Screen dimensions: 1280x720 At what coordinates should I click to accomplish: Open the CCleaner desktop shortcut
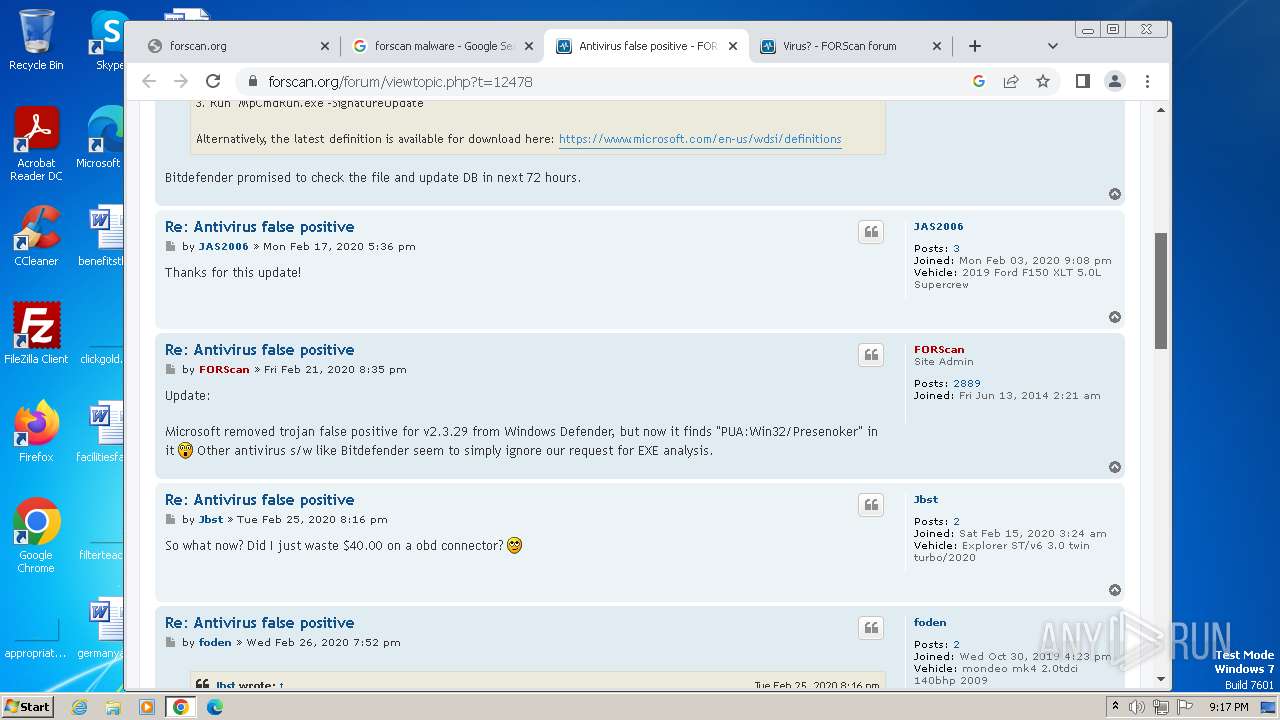[x=36, y=236]
